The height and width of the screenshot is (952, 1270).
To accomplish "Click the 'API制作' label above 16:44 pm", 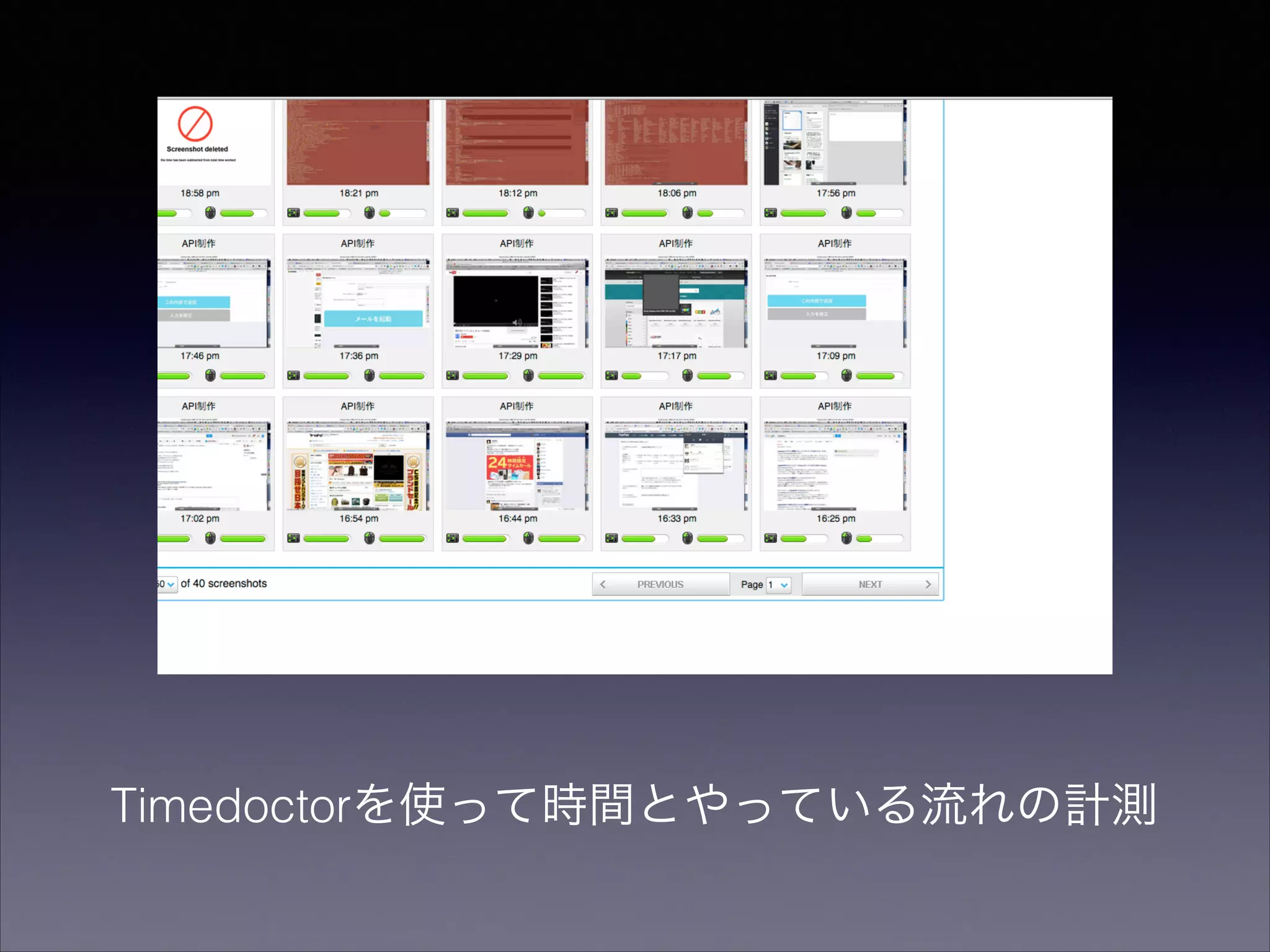I will [x=517, y=406].
